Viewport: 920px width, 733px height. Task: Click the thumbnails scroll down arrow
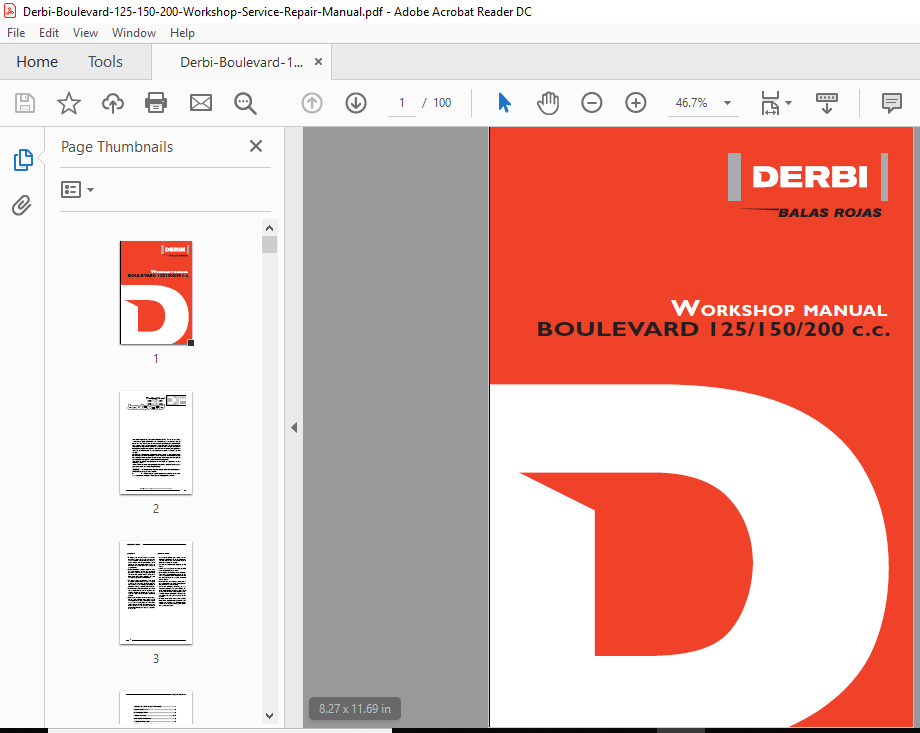pyautogui.click(x=269, y=715)
